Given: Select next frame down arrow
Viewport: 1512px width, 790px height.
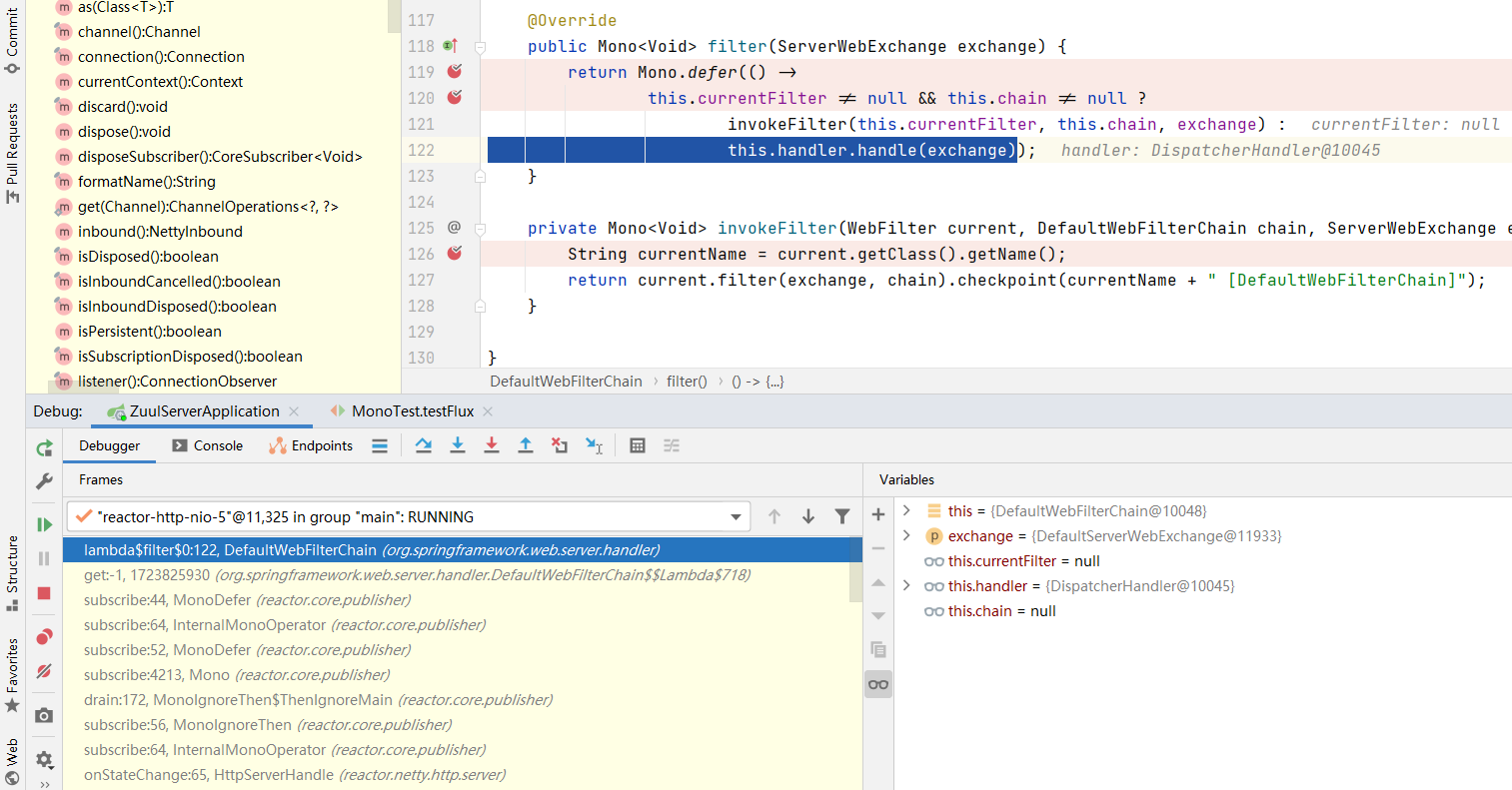Looking at the screenshot, I should point(808,516).
